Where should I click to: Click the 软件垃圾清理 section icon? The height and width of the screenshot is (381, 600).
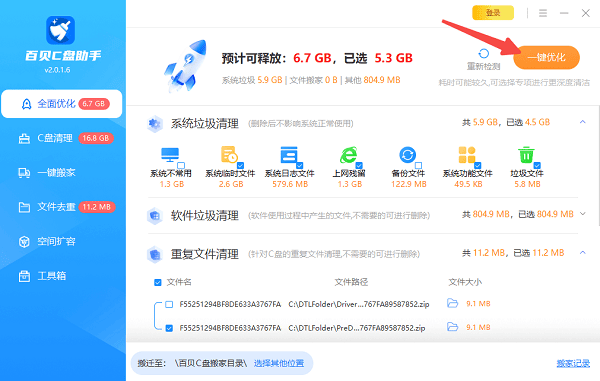[x=155, y=216]
